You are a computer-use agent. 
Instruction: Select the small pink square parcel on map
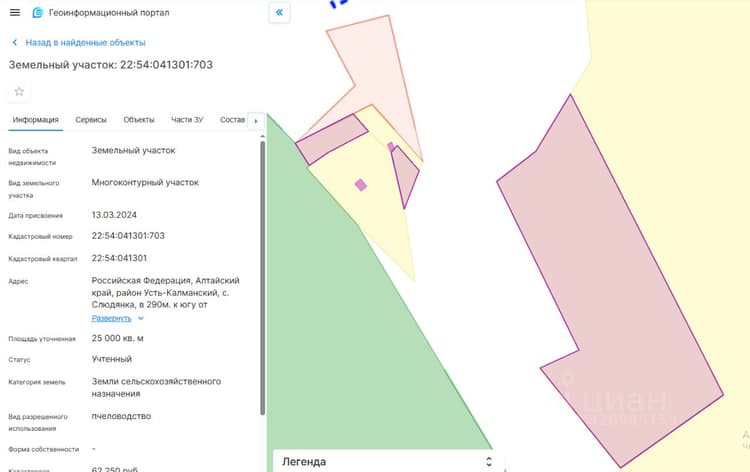click(361, 185)
